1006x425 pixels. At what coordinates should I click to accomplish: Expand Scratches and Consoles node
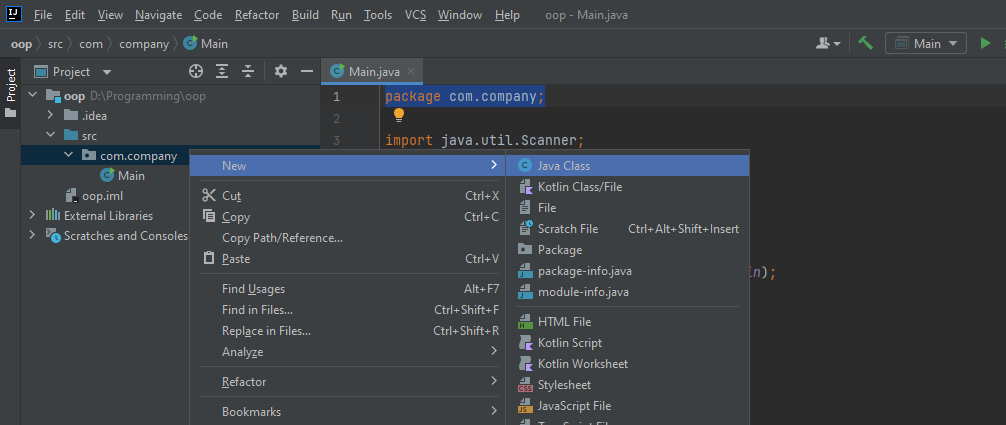coord(32,236)
